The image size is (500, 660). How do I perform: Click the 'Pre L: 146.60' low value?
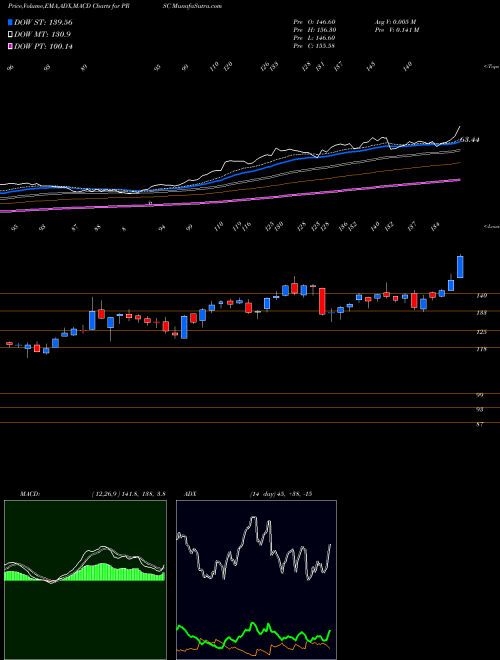pos(314,38)
